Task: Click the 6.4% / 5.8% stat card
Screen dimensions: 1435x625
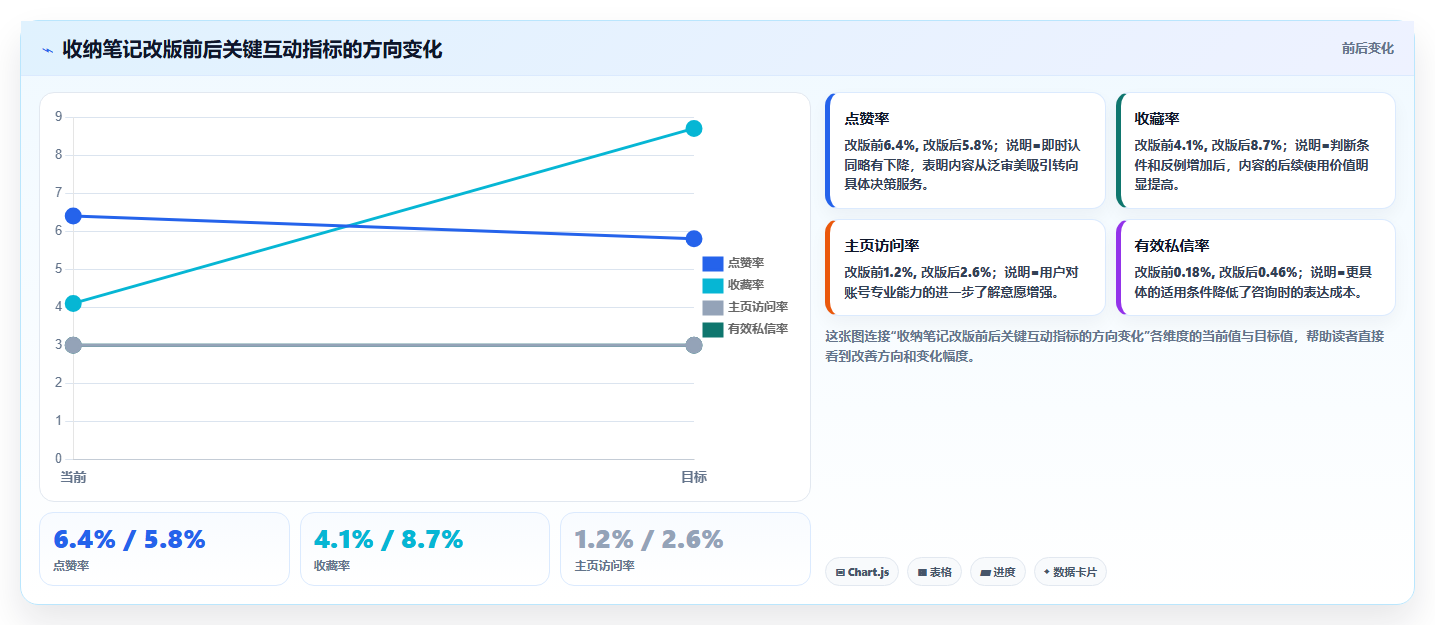Action: 164,549
